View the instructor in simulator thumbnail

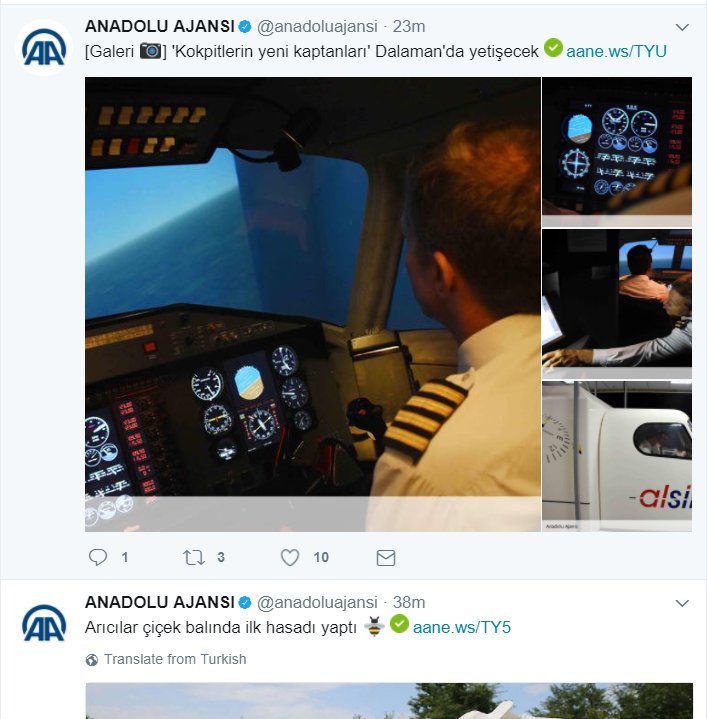(x=617, y=304)
